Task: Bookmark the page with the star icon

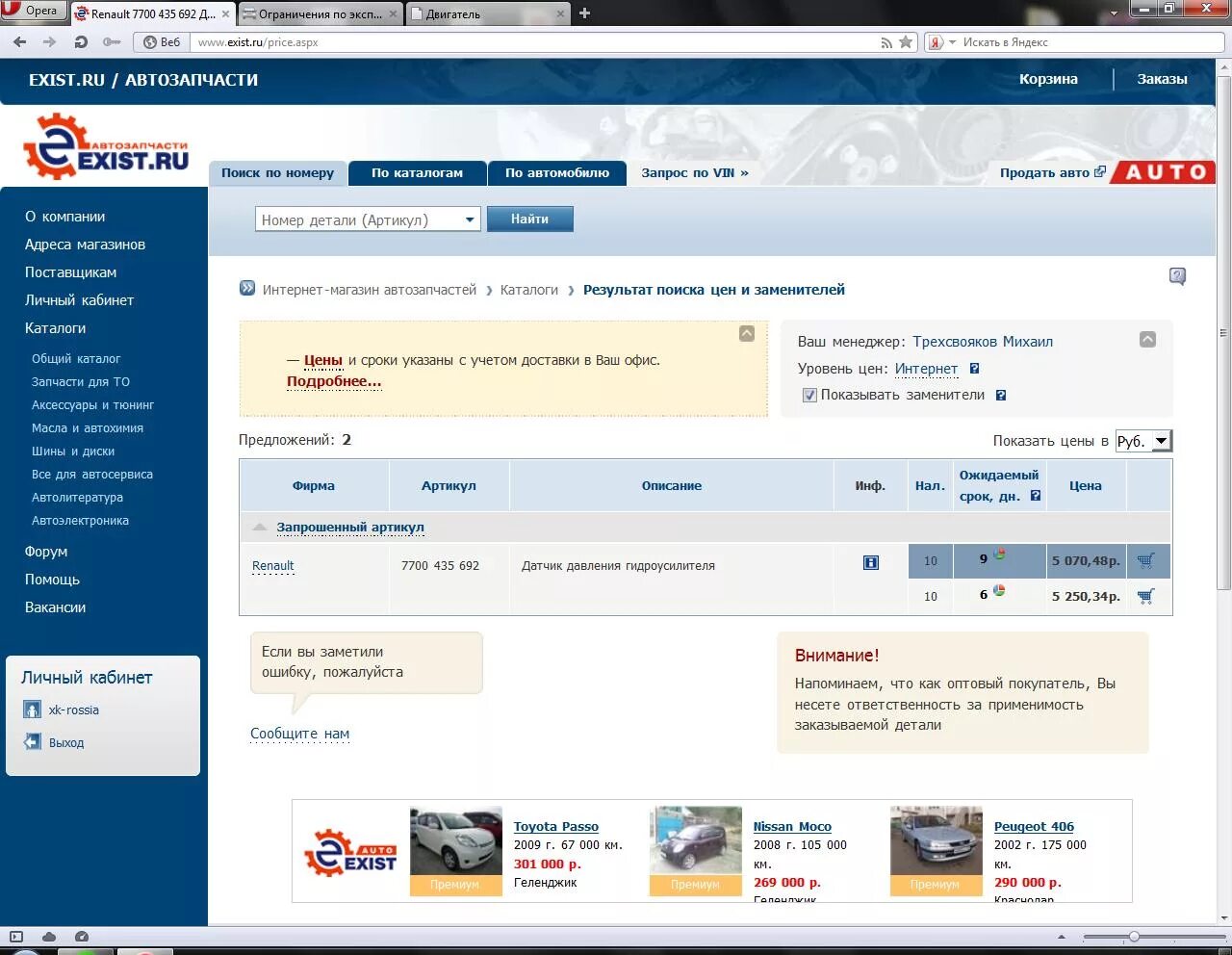Action: click(906, 42)
